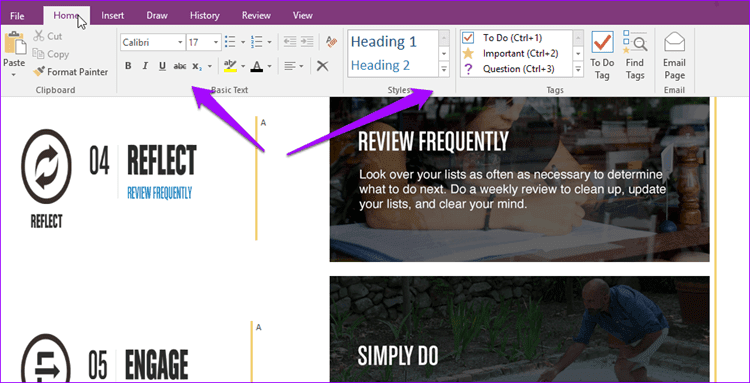Expand the bullet list style arrow

click(243, 42)
